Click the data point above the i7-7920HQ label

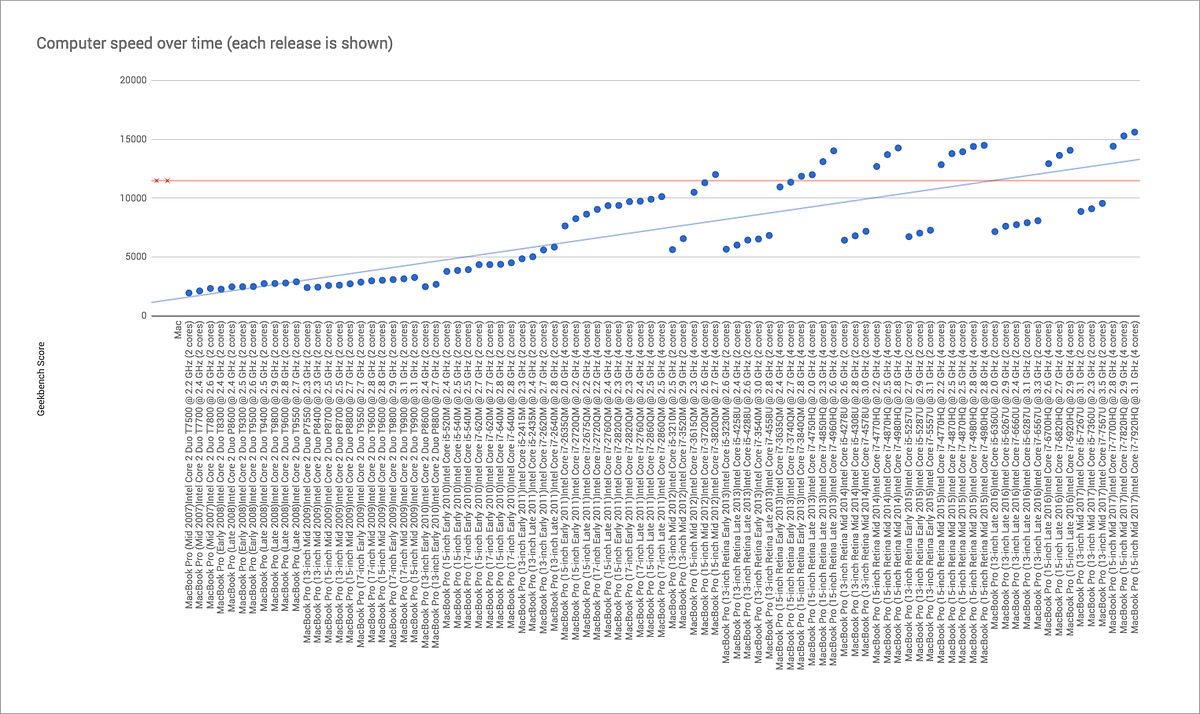tap(1134, 132)
